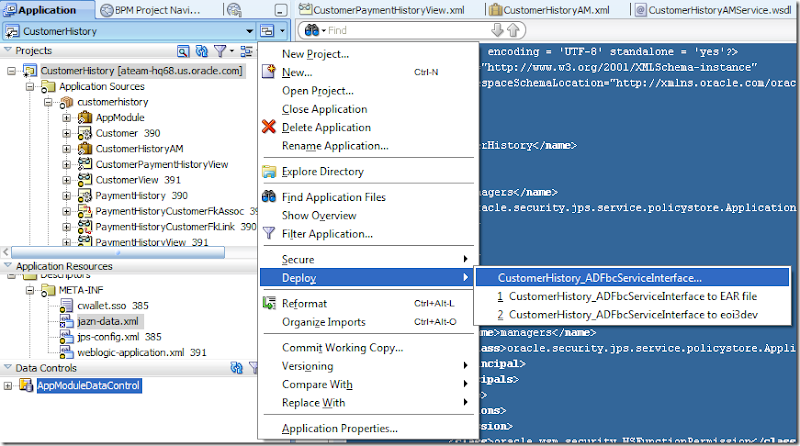Collapse the Application Sources folder

(30, 87)
